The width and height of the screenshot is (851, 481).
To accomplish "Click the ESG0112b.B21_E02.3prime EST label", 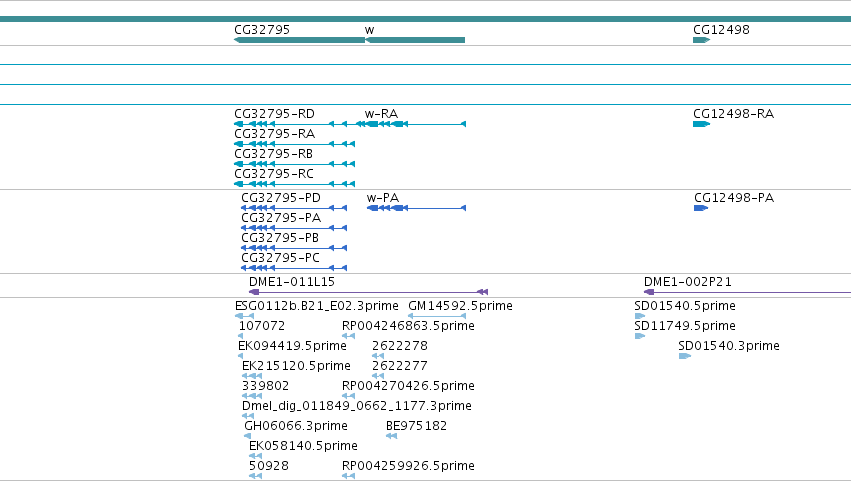I will [x=317, y=306].
